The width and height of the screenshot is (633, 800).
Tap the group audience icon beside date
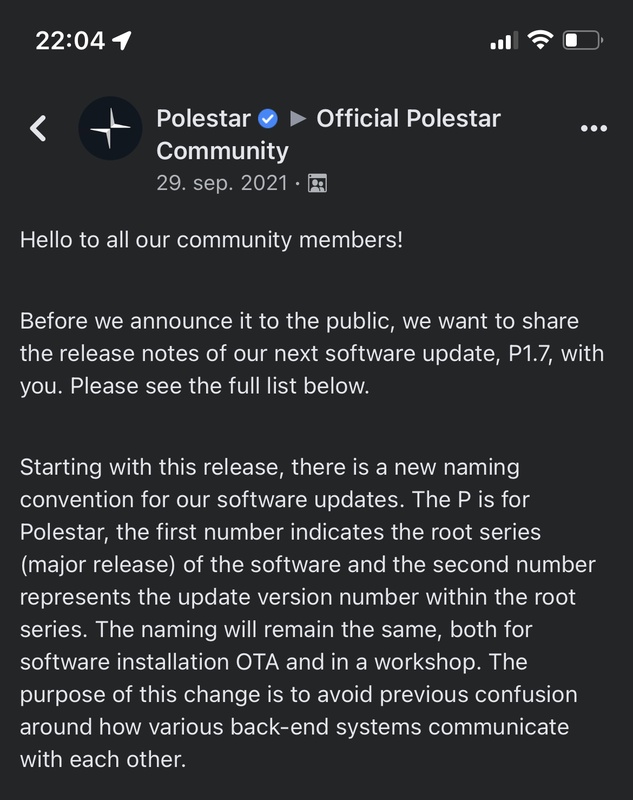318,184
